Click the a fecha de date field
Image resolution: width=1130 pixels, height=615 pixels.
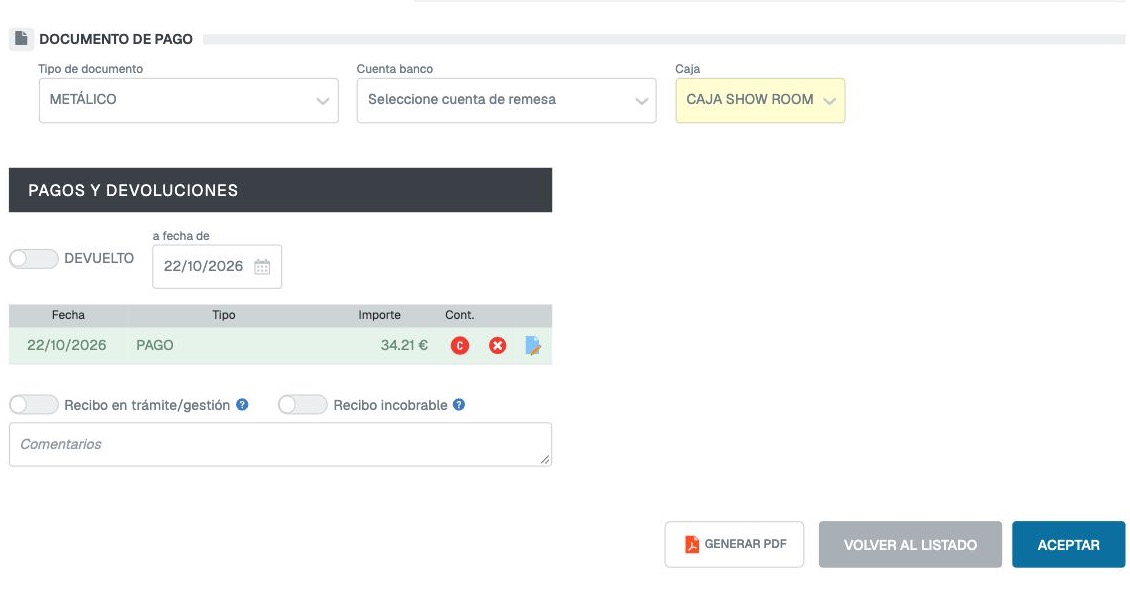[217, 267]
